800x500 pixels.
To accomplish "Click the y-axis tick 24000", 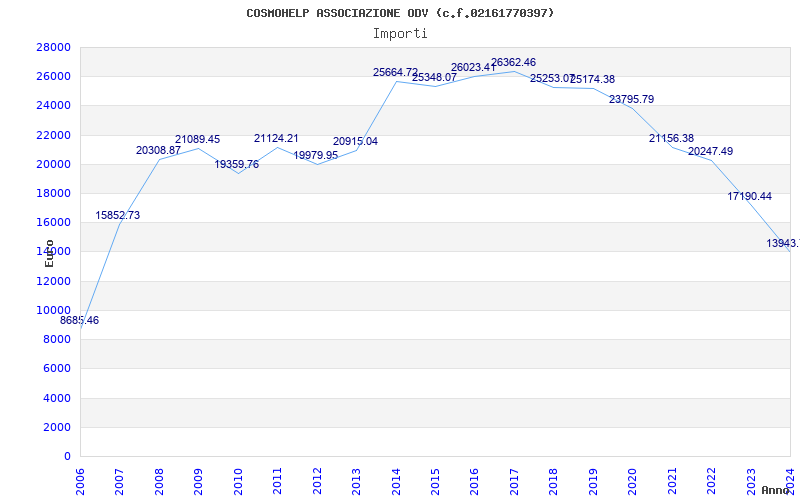I will click(54, 106).
